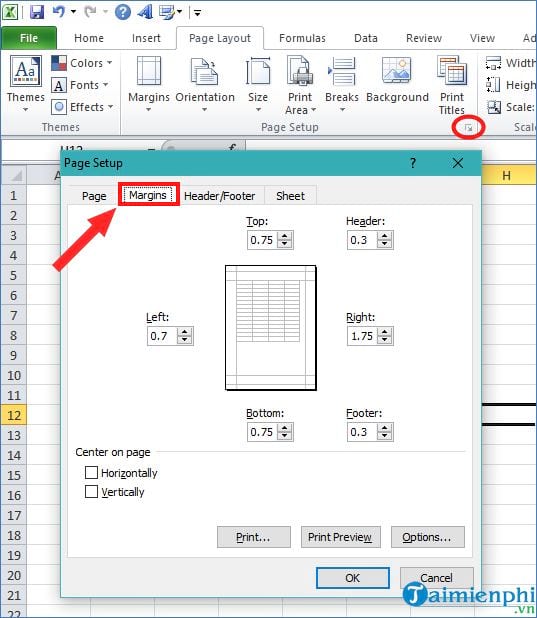Decrease the Bottom margin with down spinner
The width and height of the screenshot is (537, 618).
(285, 436)
